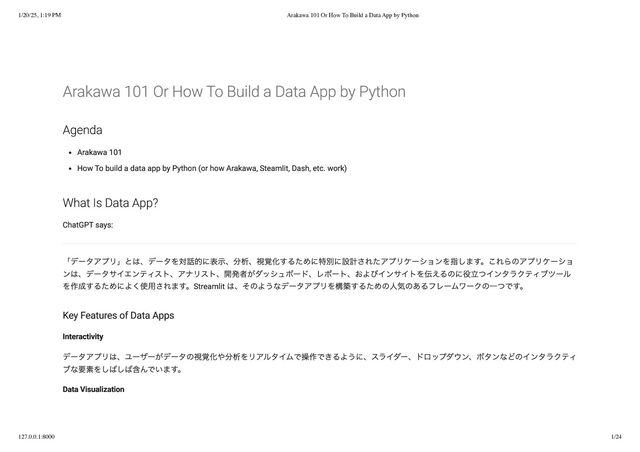
Task: Click the Interactivity subheading
Action: click(83, 336)
